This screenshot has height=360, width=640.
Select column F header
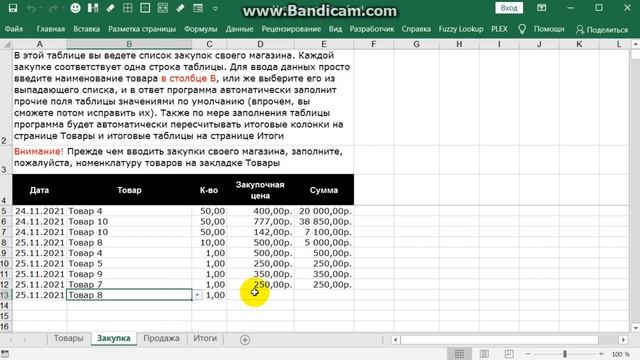point(373,44)
